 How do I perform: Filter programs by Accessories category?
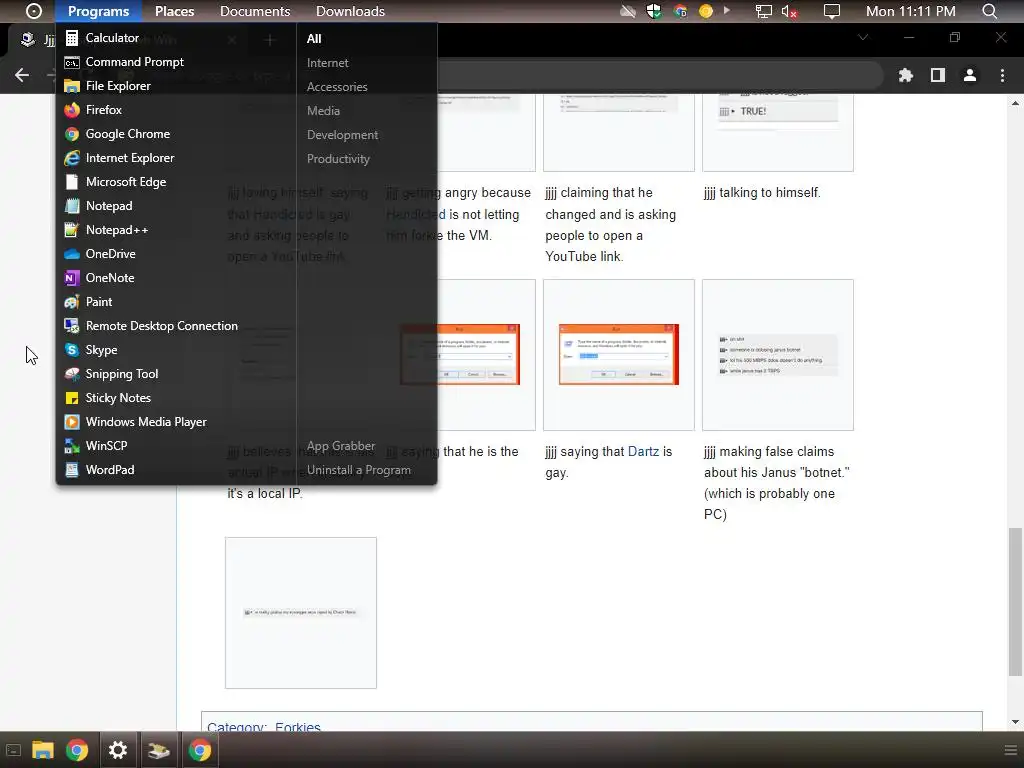pyautogui.click(x=337, y=87)
